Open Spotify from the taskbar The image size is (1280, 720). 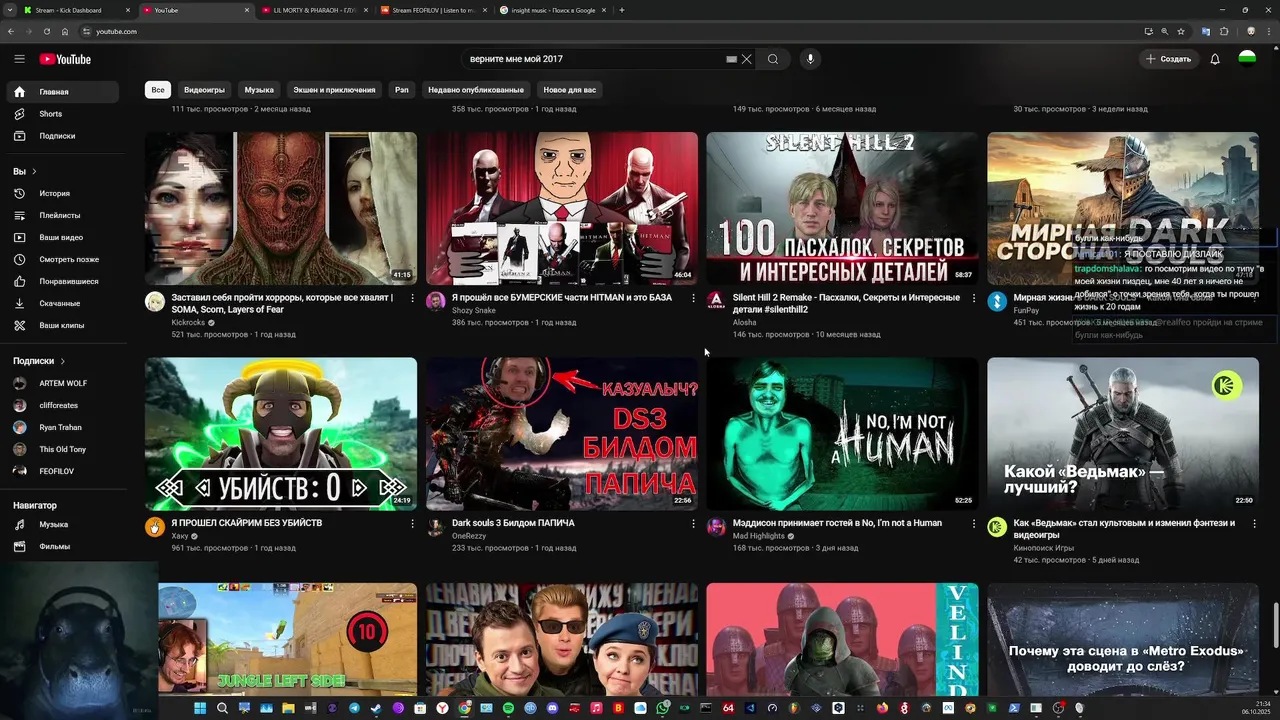click(508, 708)
